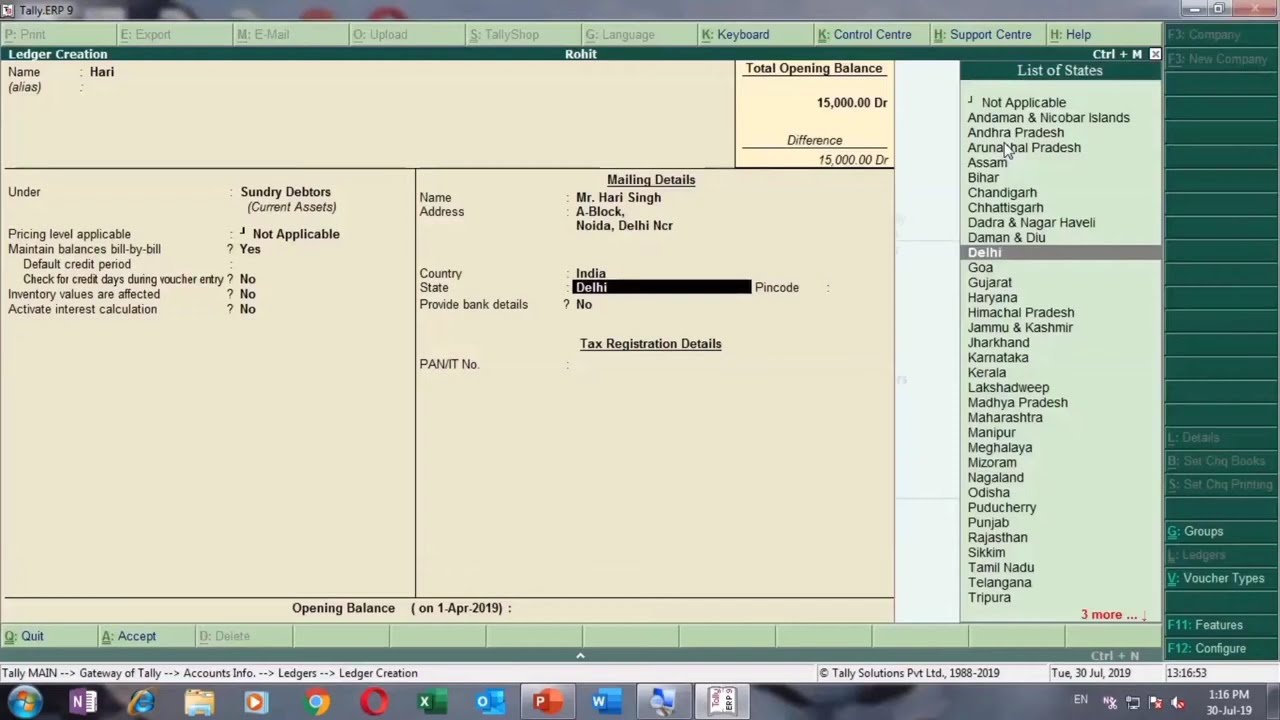Select 'Madhya Pradesh' from the states list
Screen dimensions: 1280x720
(x=1018, y=402)
